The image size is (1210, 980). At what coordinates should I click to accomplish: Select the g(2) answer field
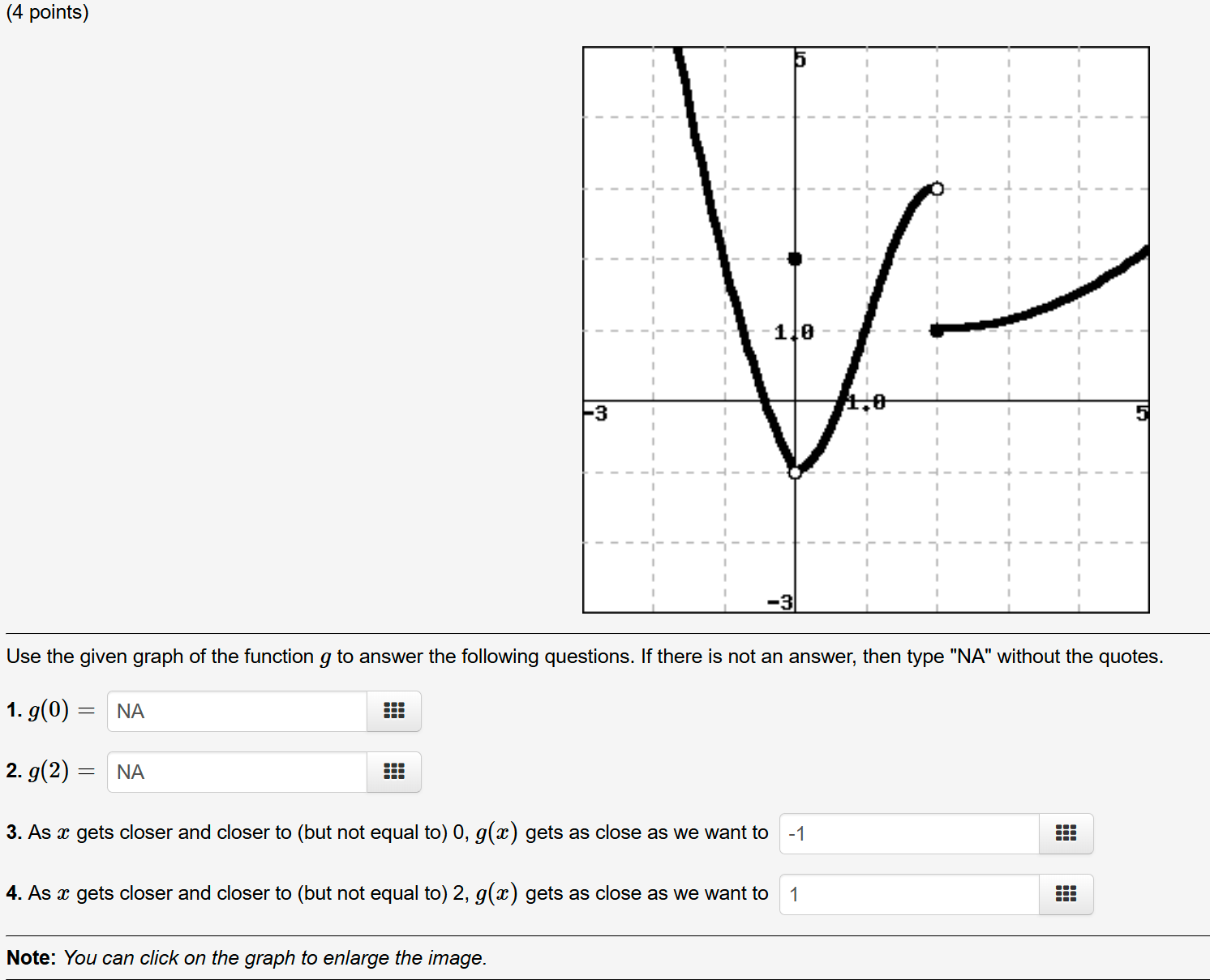pos(235,772)
